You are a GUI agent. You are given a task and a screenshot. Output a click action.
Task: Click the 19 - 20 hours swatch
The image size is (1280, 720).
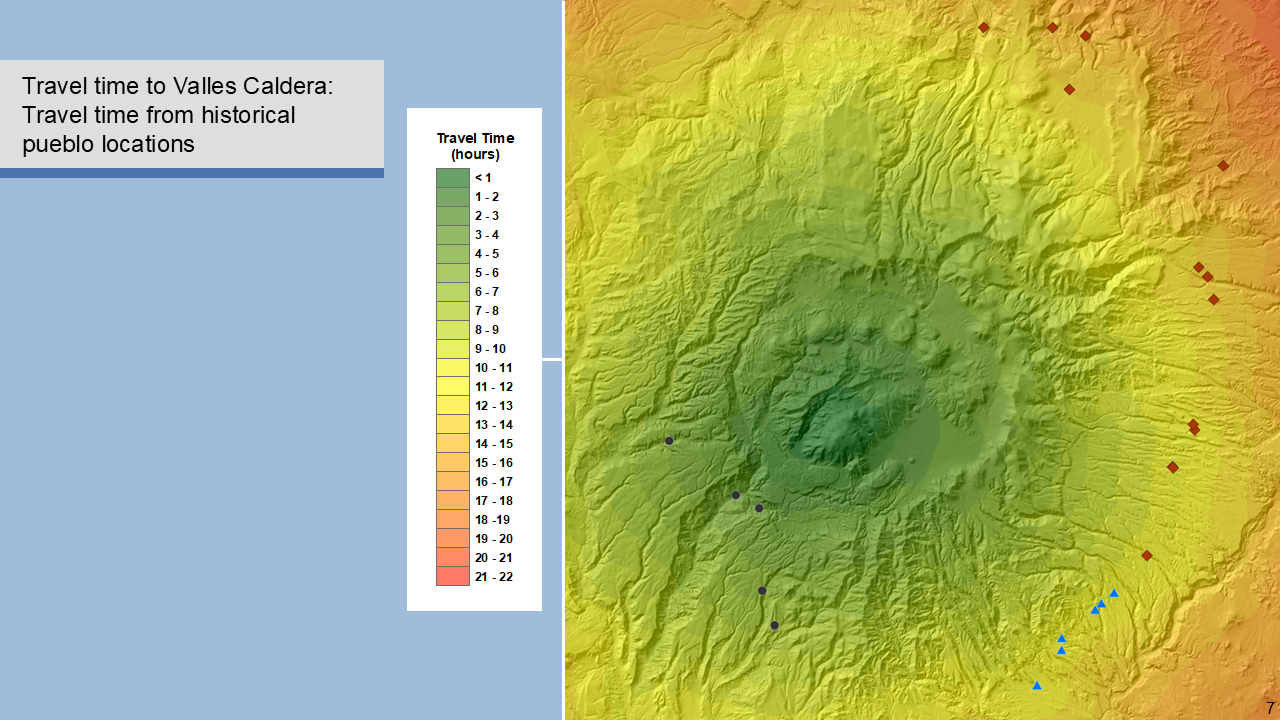[x=453, y=539]
